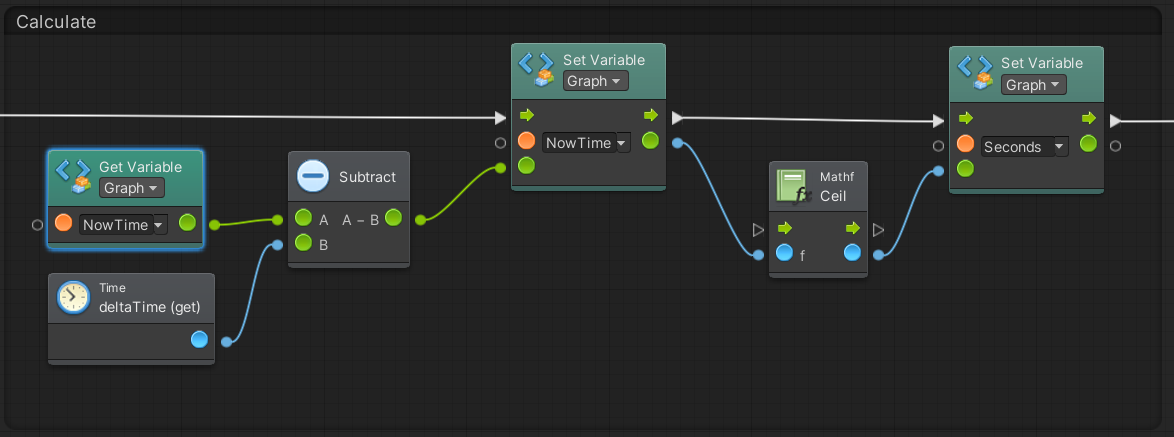Click the Mathf label on the Ceil node
Screen dimensions: 1174x437
point(837,177)
